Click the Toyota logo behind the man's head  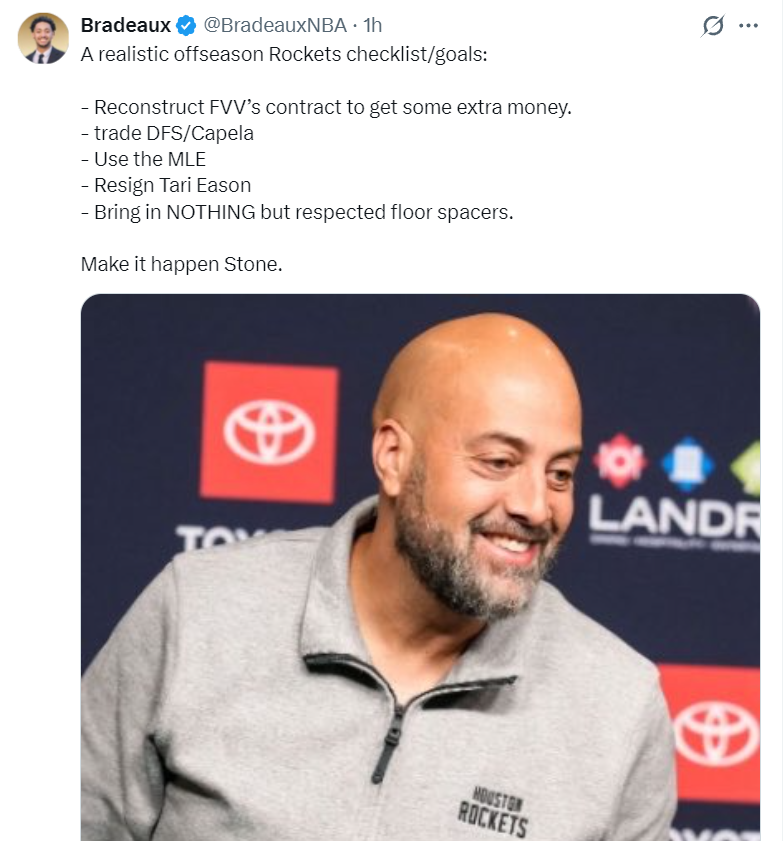pyautogui.click(x=269, y=432)
